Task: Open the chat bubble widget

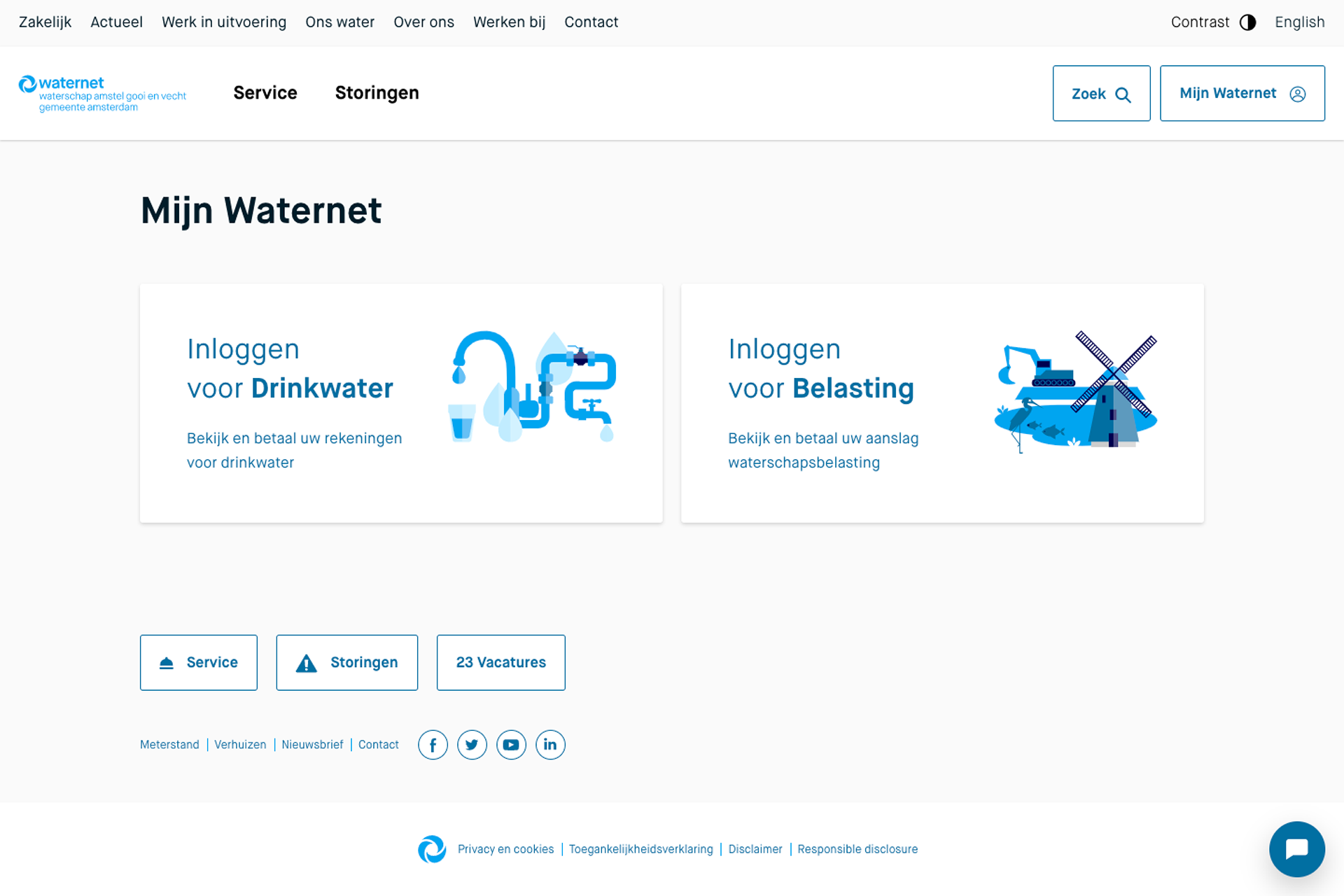Action: pos(1296,849)
